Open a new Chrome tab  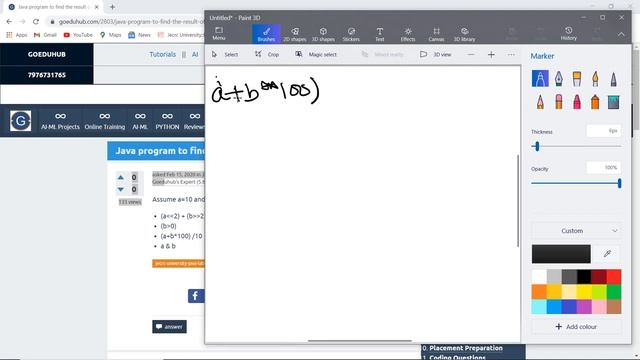click(112, 7)
